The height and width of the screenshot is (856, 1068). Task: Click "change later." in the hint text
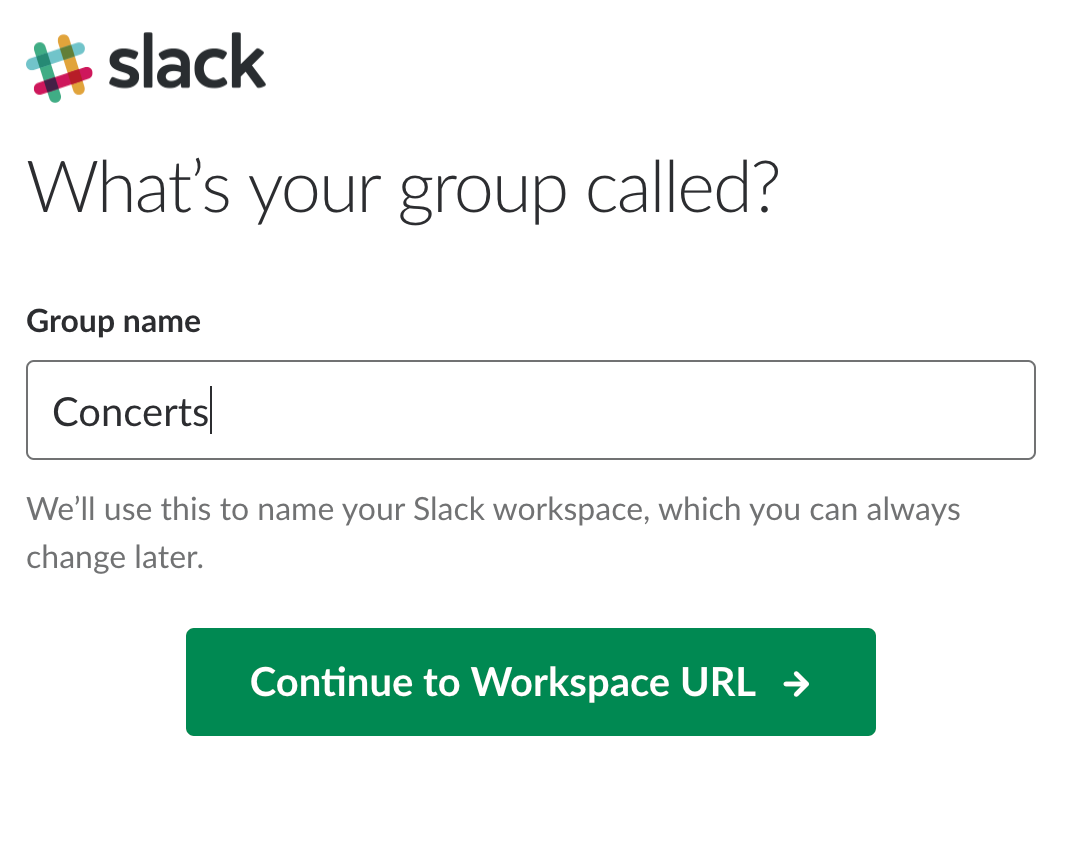coord(115,557)
